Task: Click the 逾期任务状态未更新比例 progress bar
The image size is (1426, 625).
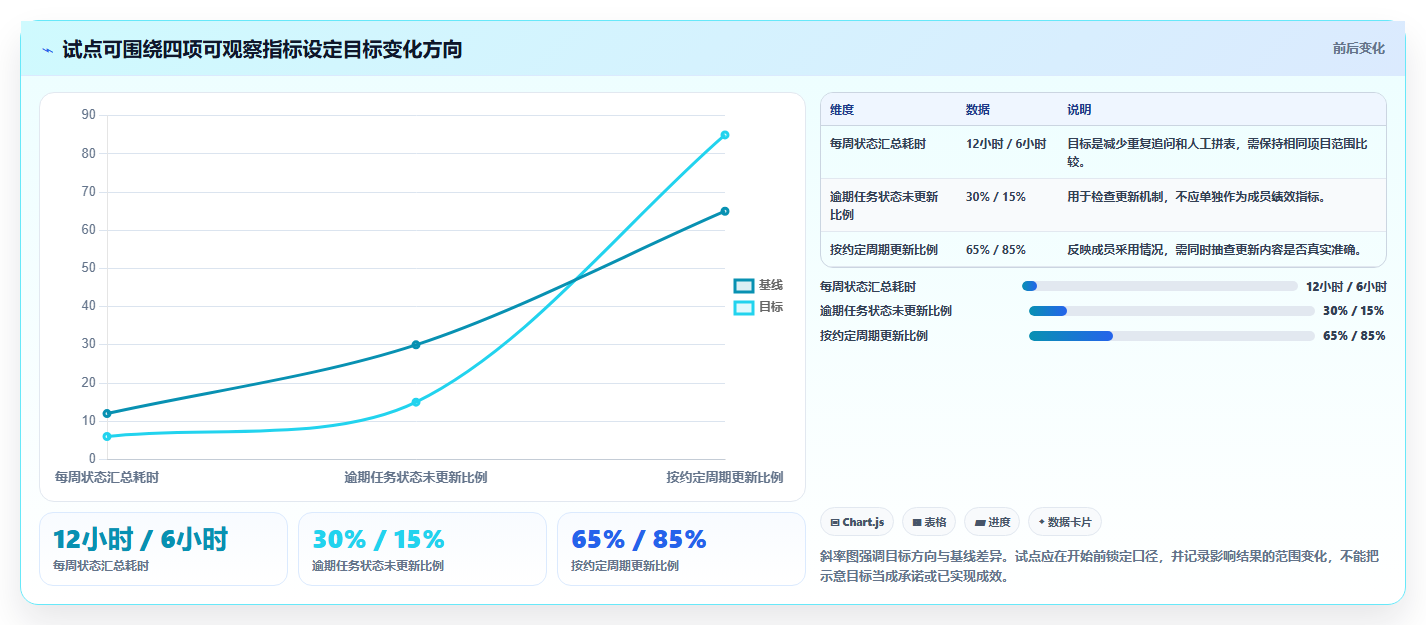Action: [1172, 311]
